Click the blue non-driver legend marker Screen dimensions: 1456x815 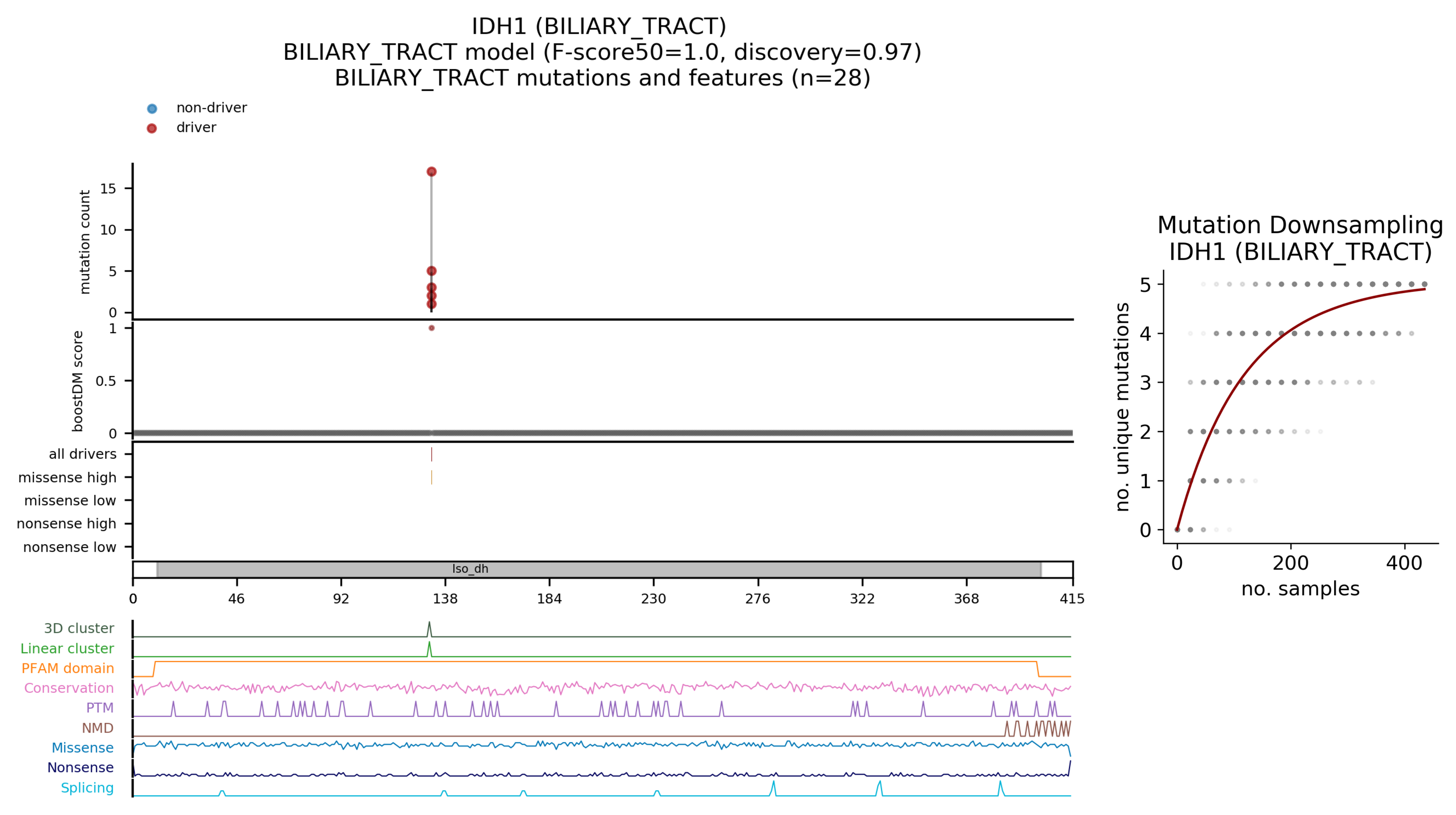(151, 108)
